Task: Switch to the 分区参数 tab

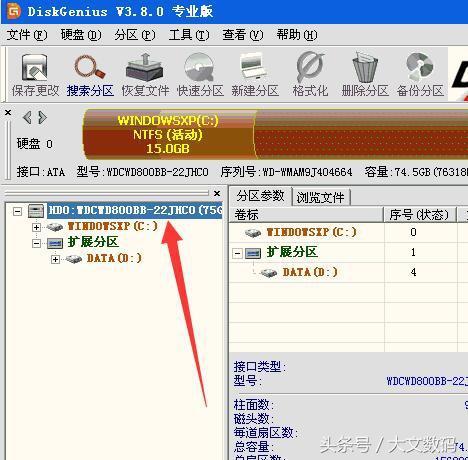Action: coord(260,196)
